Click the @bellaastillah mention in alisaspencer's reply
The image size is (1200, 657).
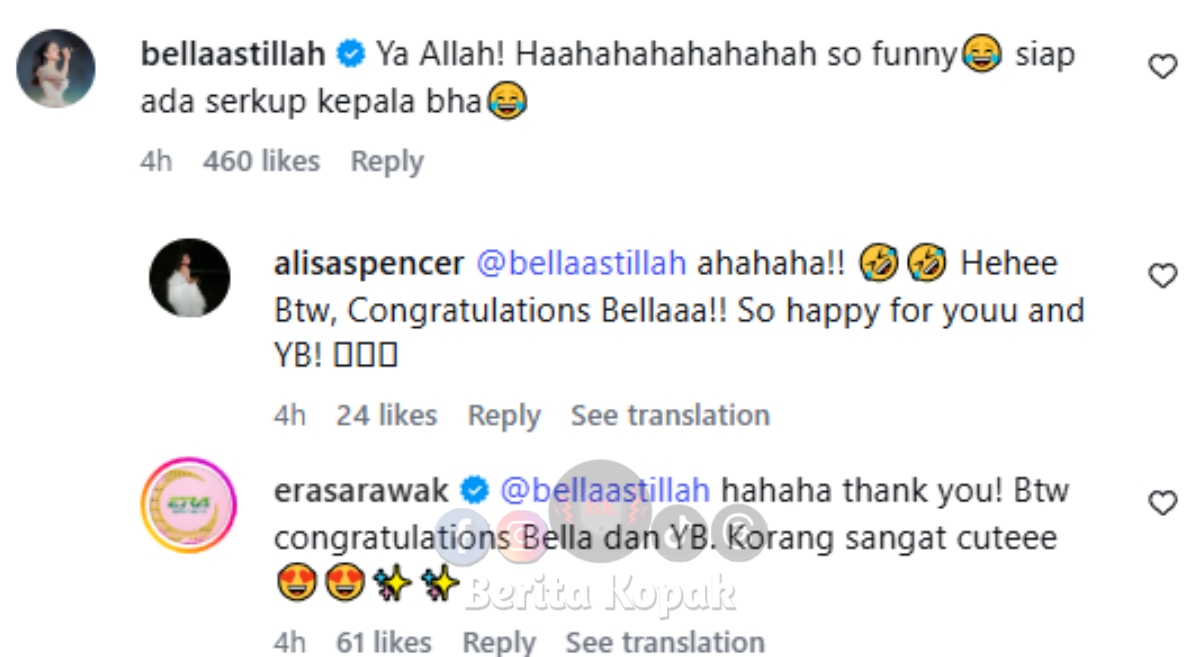click(x=580, y=264)
